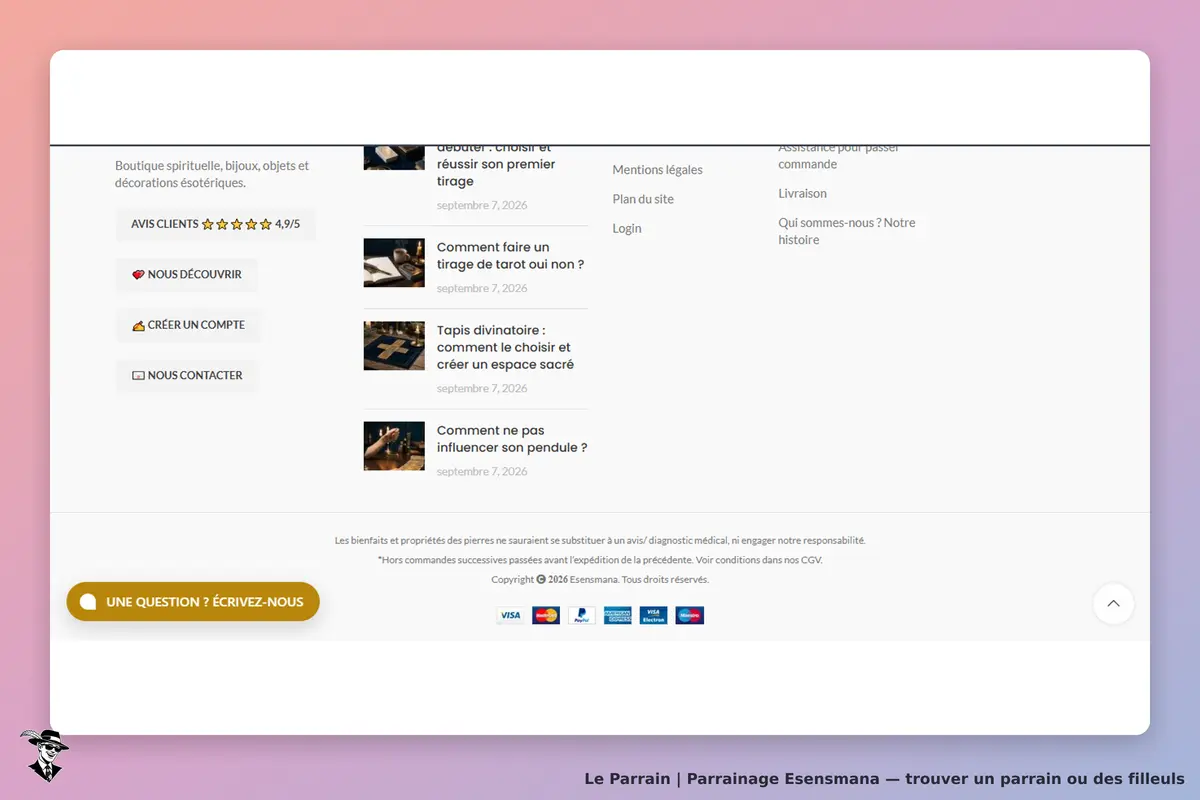Click the pendule article thumbnail

point(394,446)
